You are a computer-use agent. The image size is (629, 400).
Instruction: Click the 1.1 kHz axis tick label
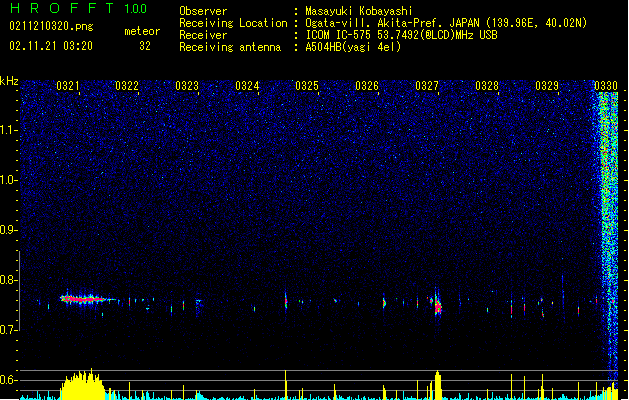click(x=8, y=130)
